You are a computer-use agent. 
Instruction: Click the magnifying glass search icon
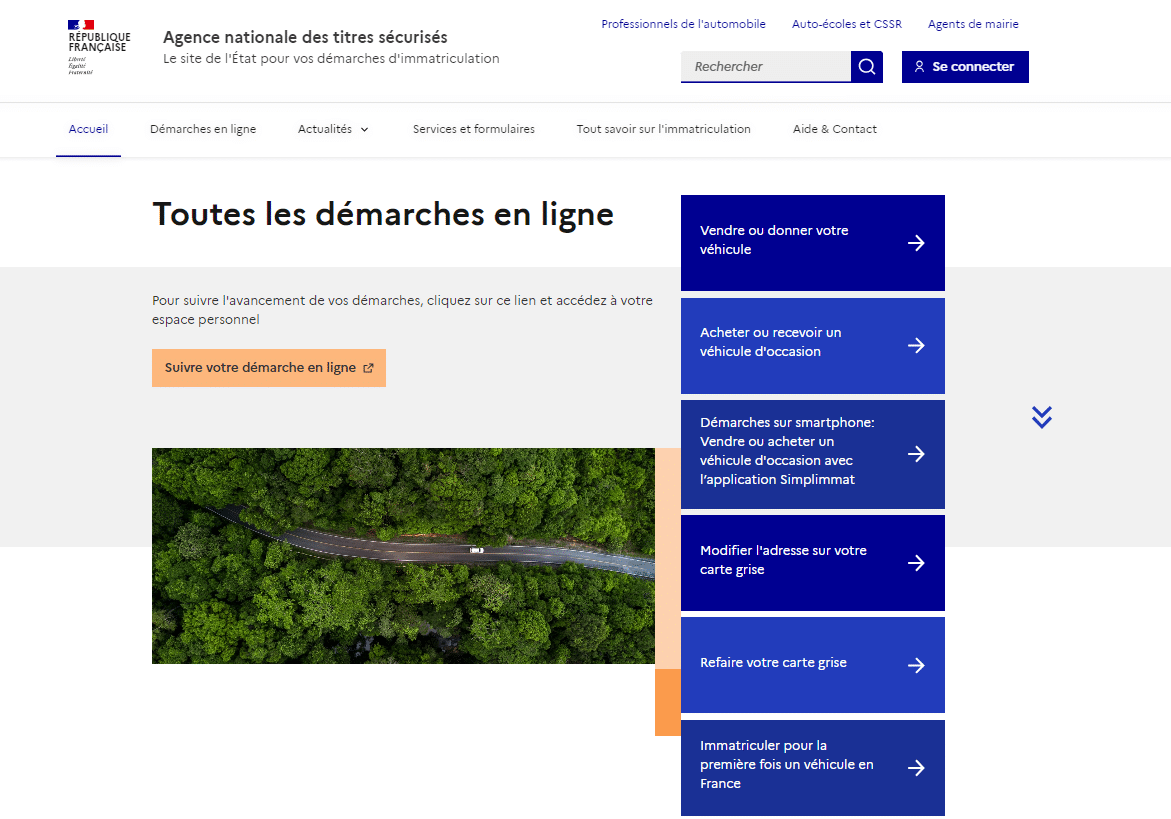tap(866, 66)
